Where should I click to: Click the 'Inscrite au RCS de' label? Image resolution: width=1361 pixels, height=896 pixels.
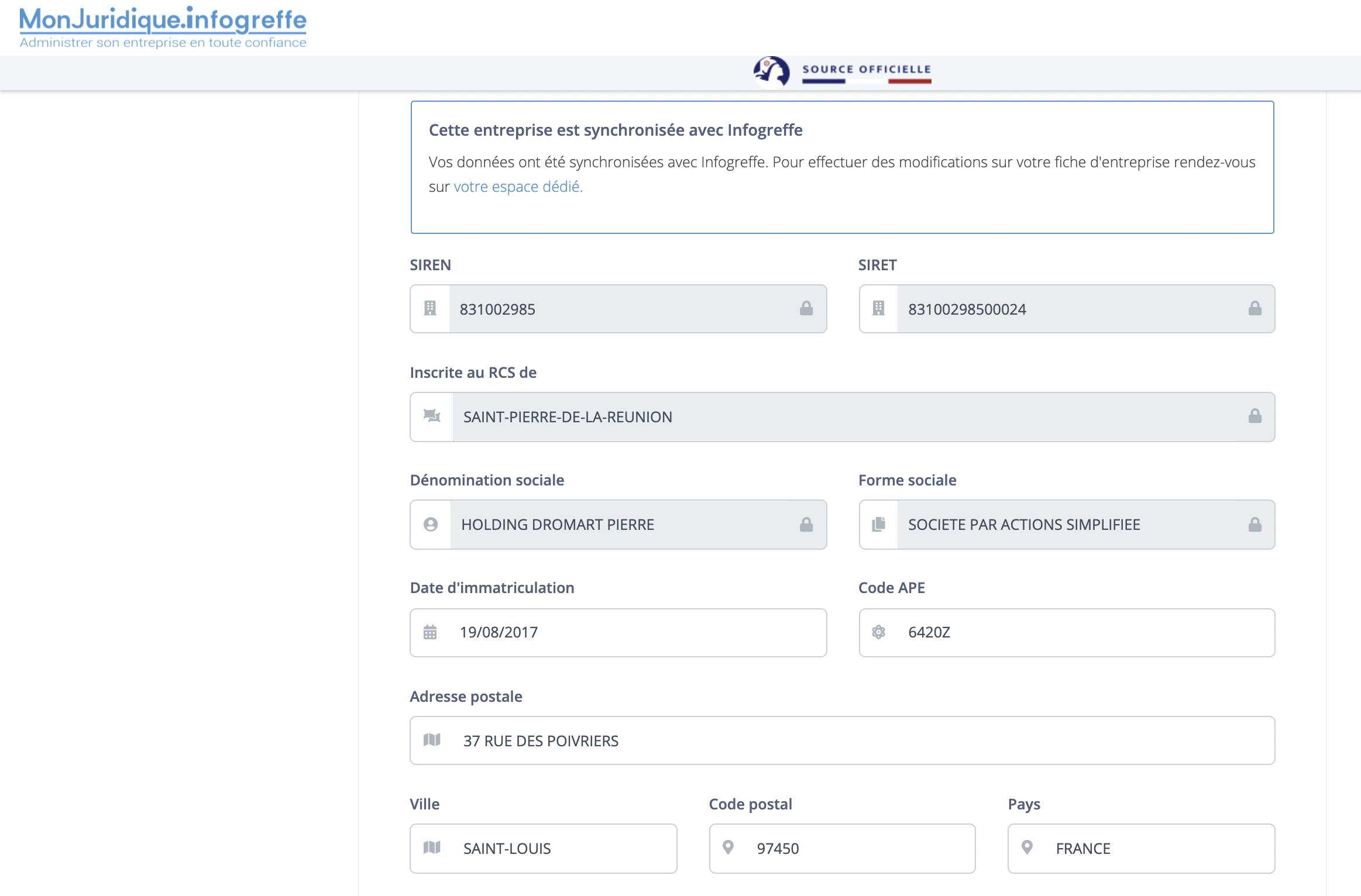(x=473, y=373)
